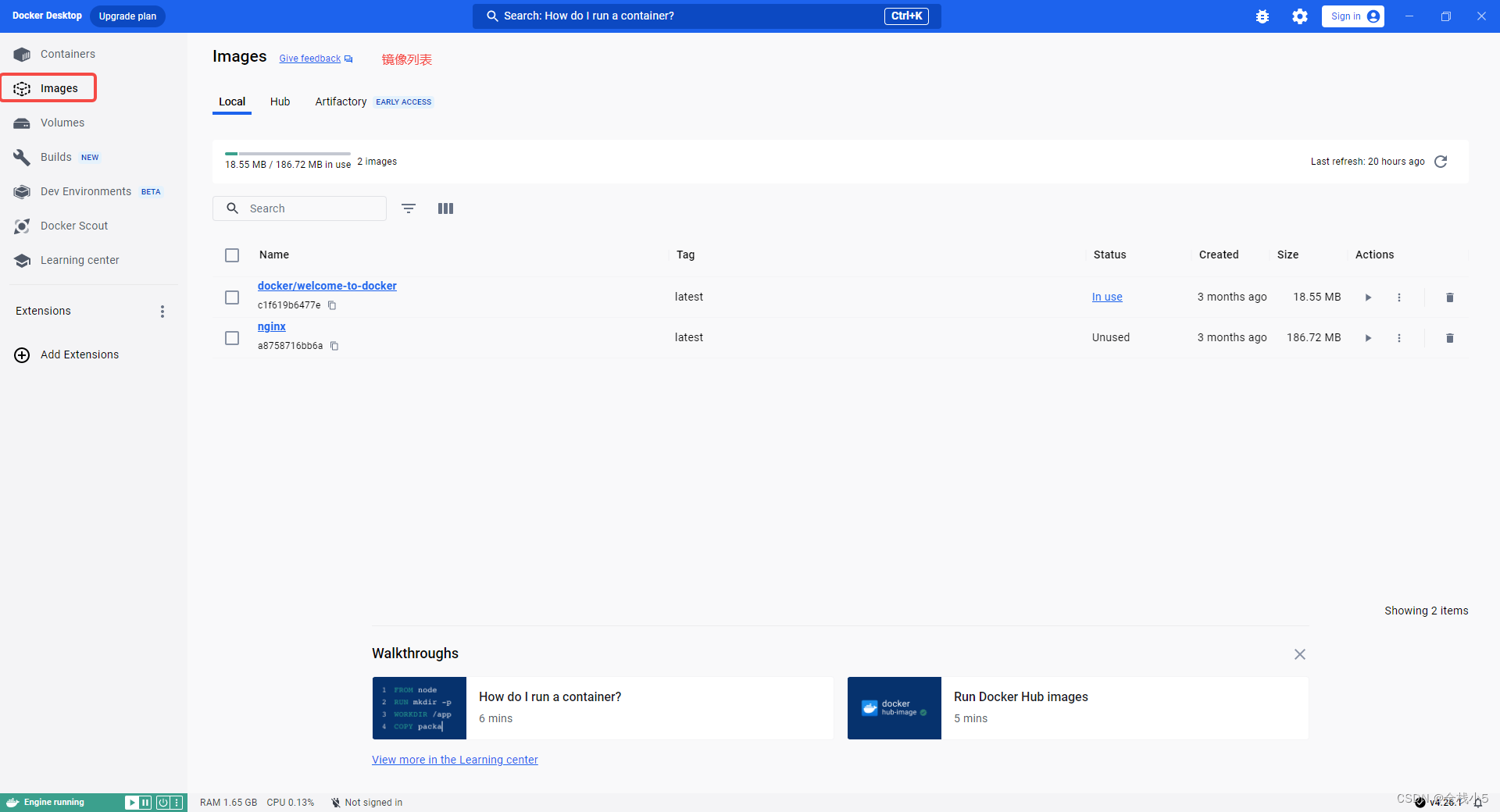Click the Not signed in indicator
The image size is (1500, 812).
tap(366, 803)
